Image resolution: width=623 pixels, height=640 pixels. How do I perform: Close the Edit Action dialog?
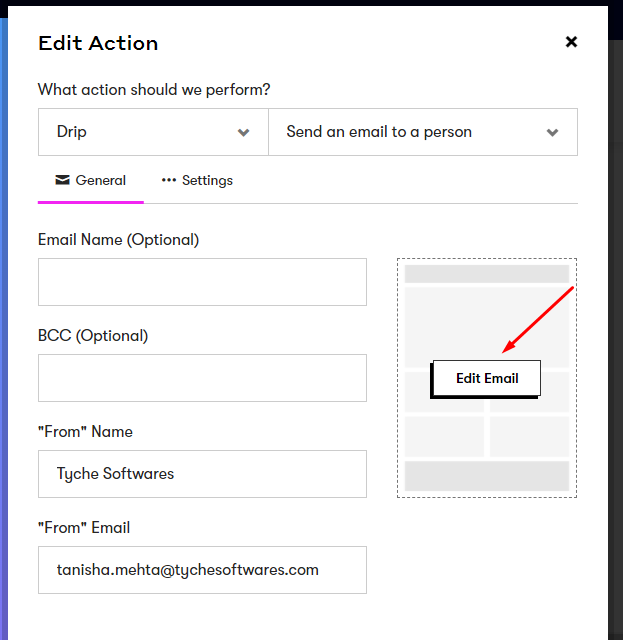tap(571, 42)
